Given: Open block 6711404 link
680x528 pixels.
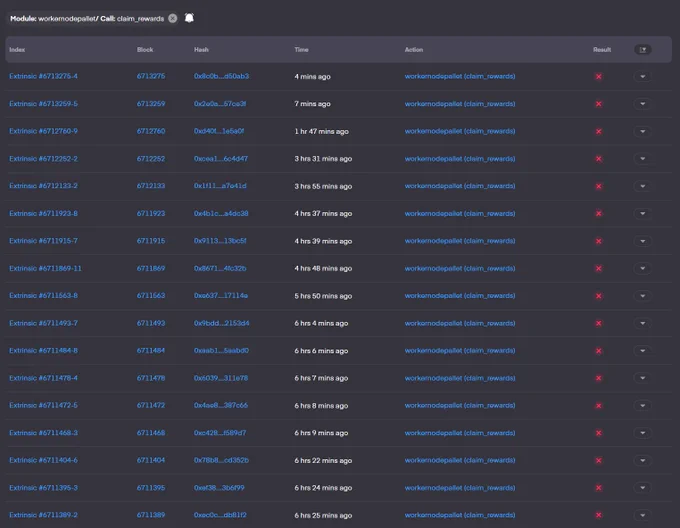Looking at the screenshot, I should point(151,460).
